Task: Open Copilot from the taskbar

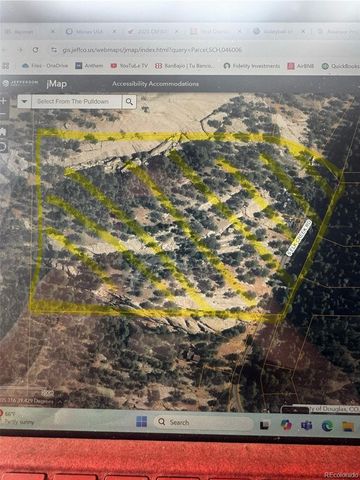Action: [x=286, y=425]
